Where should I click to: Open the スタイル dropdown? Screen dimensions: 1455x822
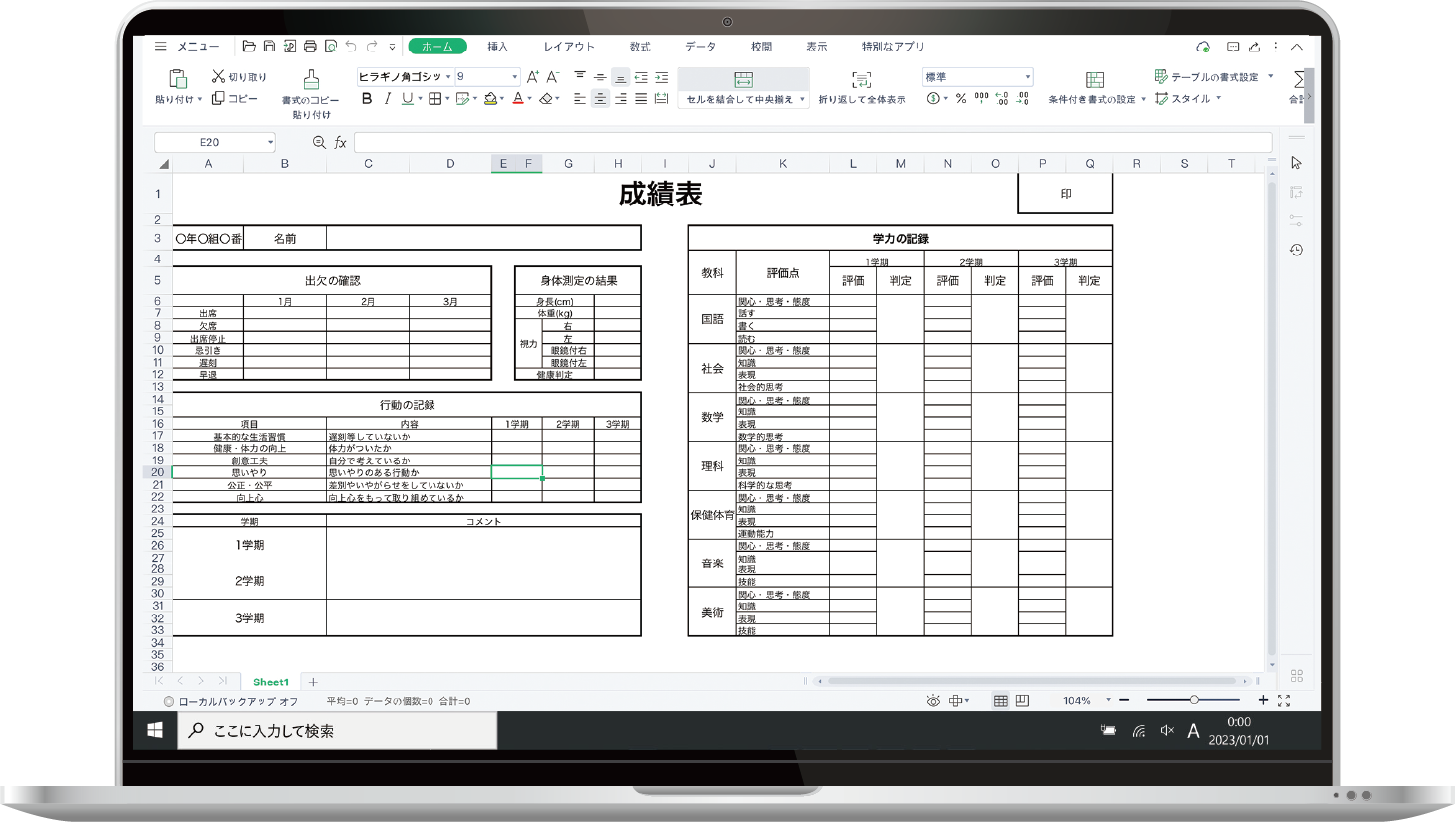pyautogui.click(x=1188, y=99)
